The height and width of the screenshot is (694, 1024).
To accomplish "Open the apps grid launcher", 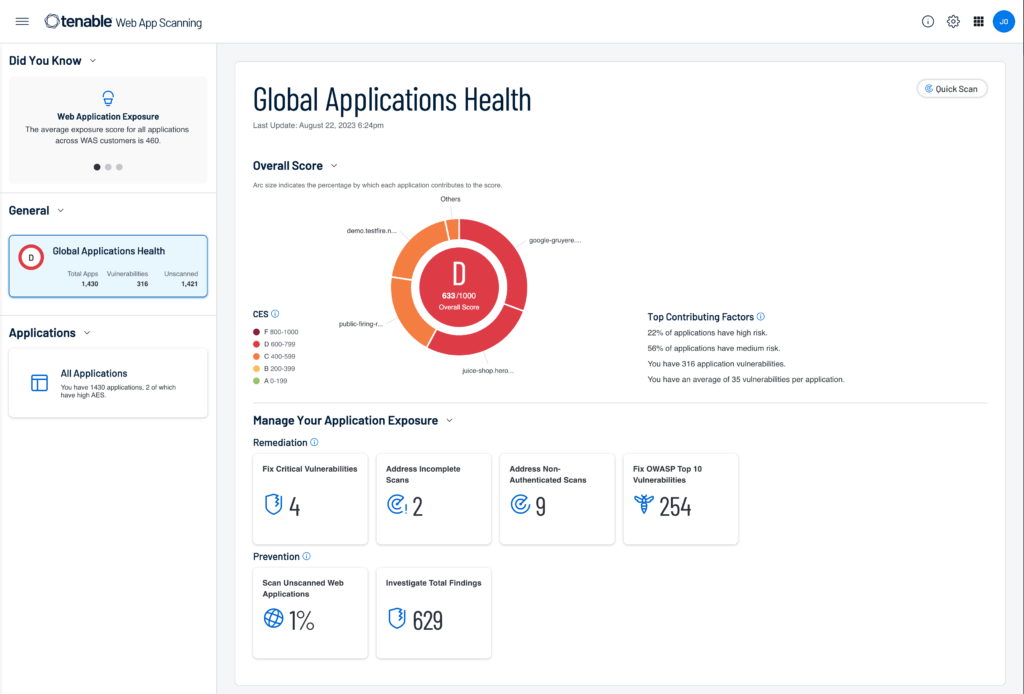I will pos(979,21).
